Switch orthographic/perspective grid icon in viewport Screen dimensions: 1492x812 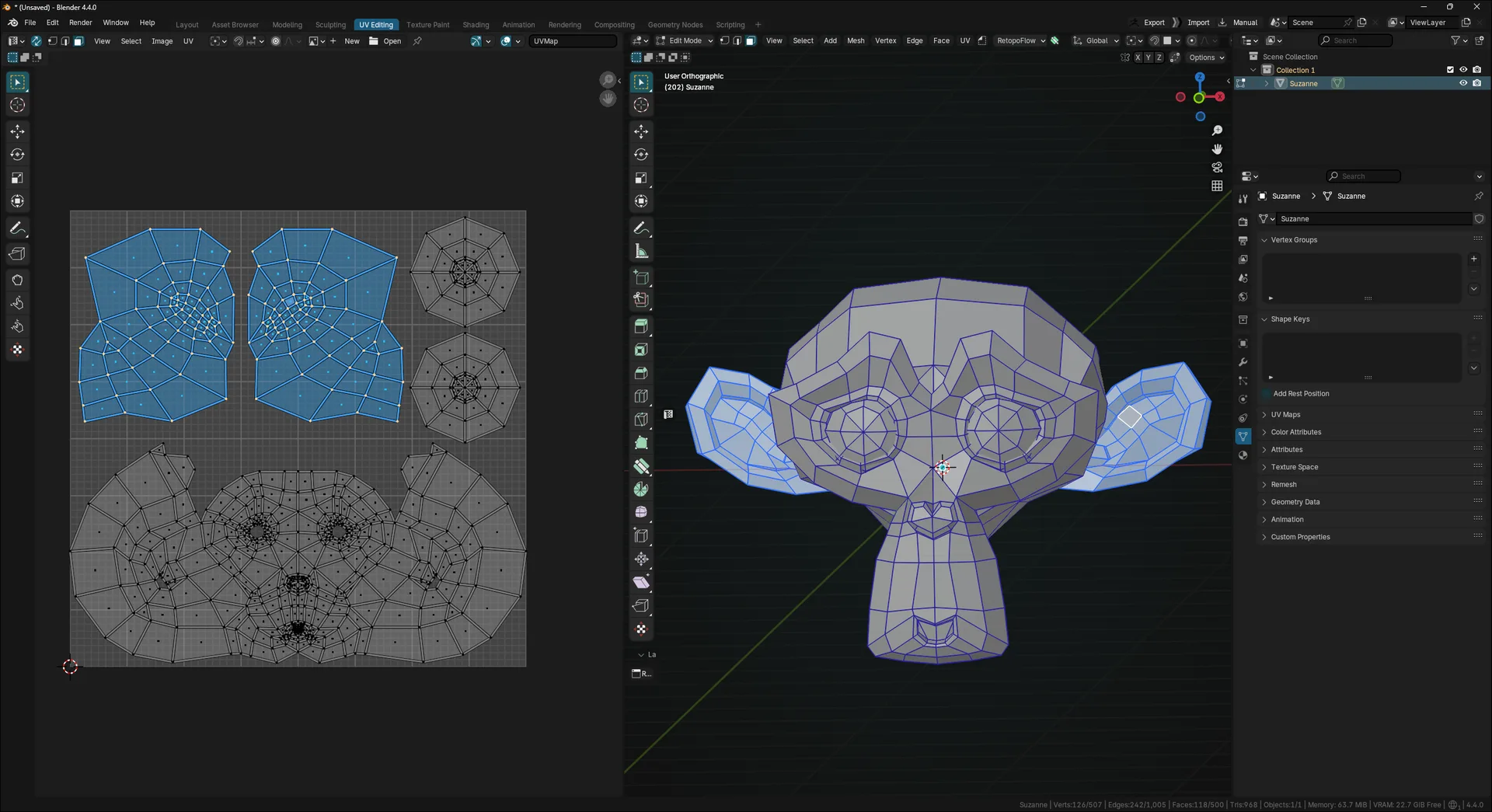pos(1217,186)
